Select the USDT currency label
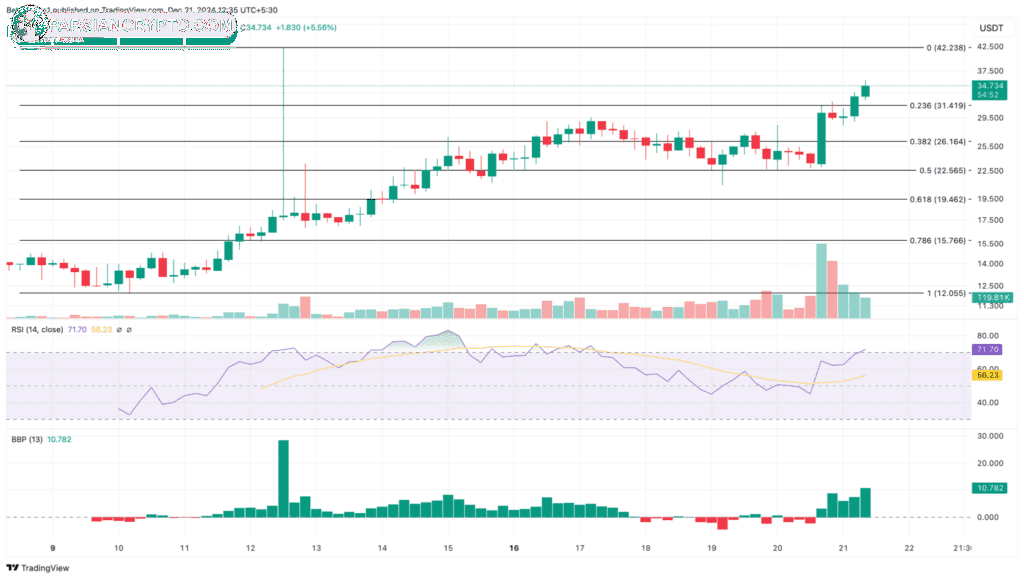Screen dimensions: 1024x579 point(991,28)
